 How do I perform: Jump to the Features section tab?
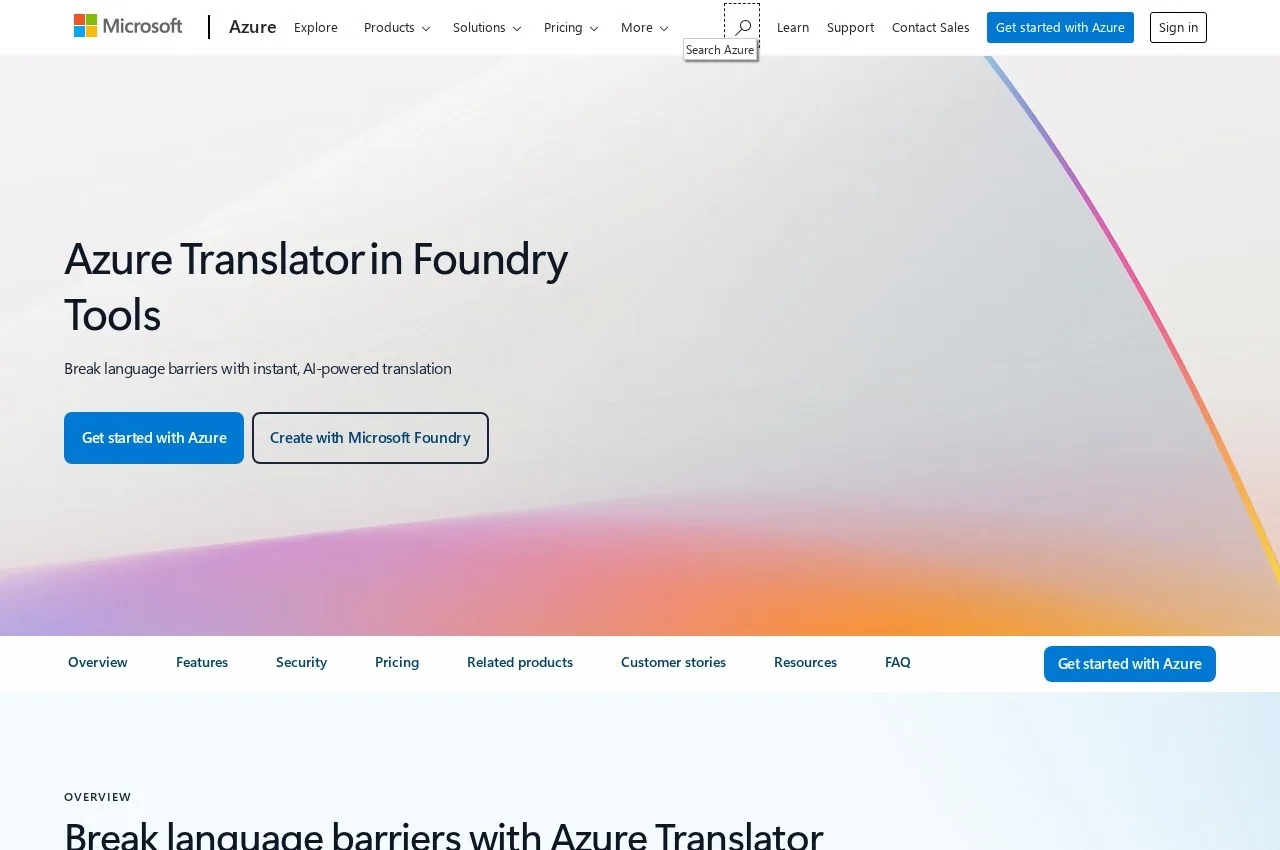(x=202, y=662)
